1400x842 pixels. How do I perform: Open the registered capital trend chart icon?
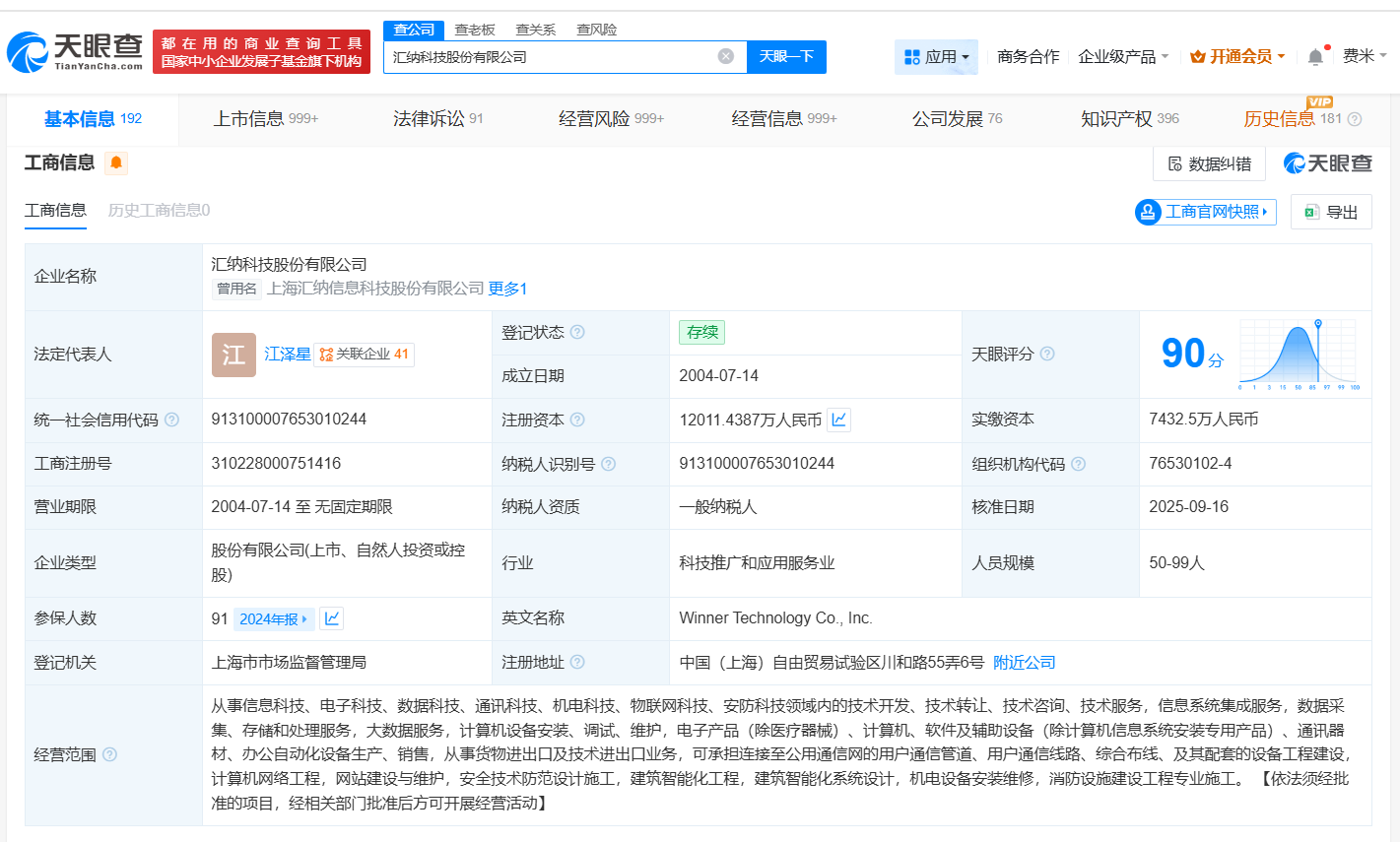click(838, 420)
